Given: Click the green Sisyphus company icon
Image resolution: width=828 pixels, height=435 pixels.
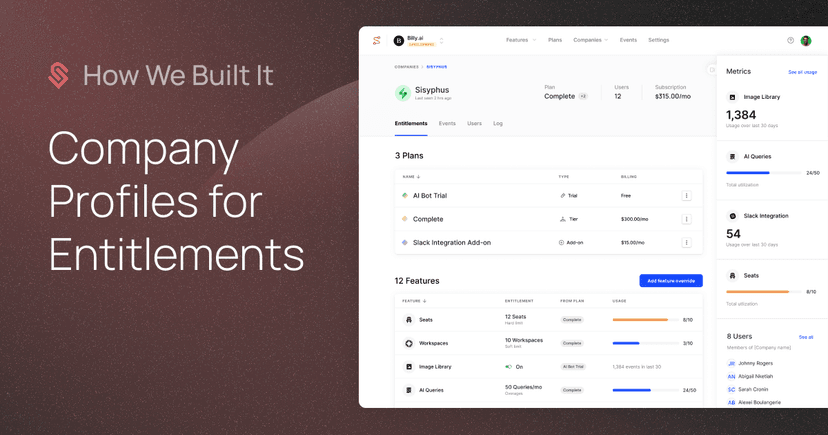Looking at the screenshot, I should tap(403, 93).
